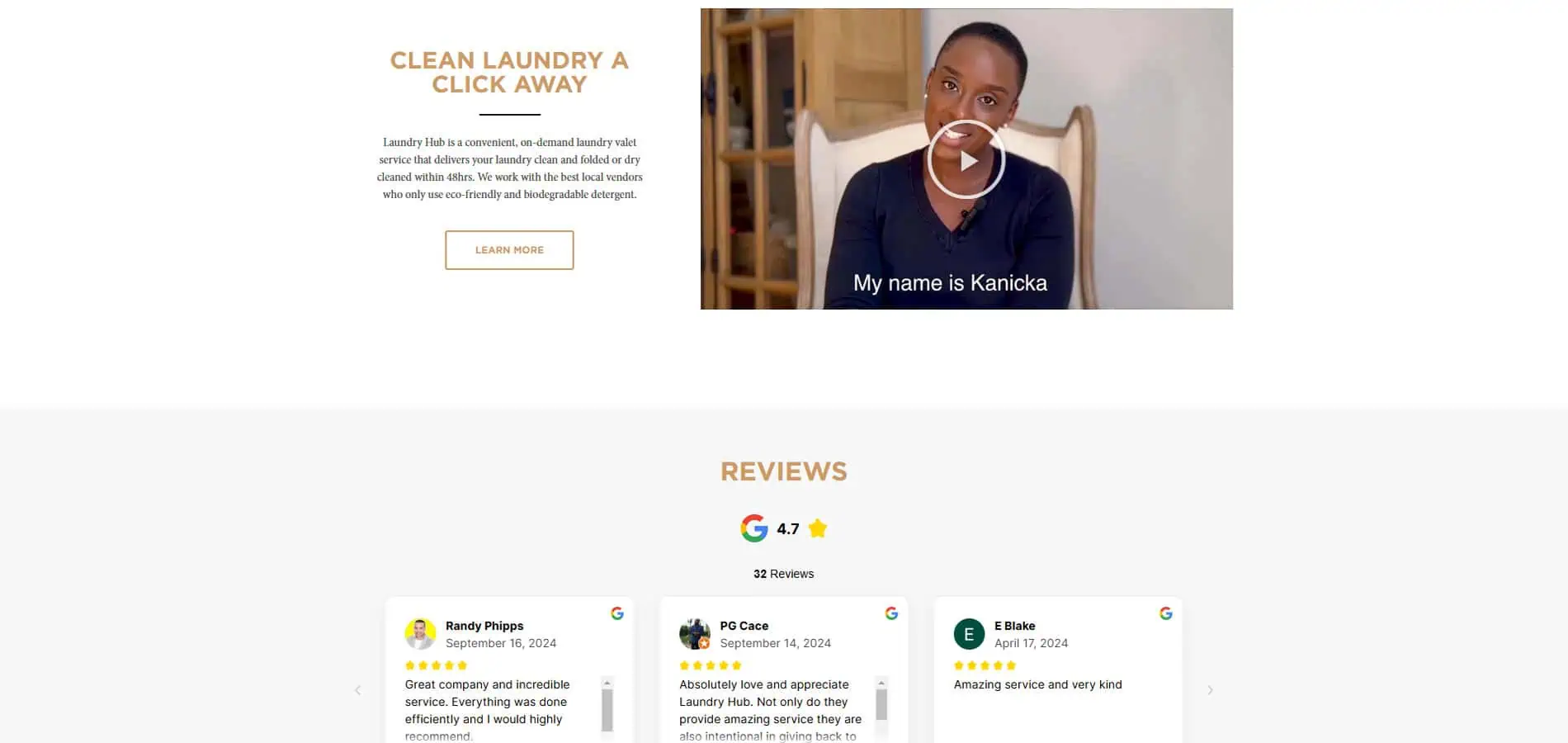Click the Learn More button
The image size is (1568, 743).
[509, 250]
